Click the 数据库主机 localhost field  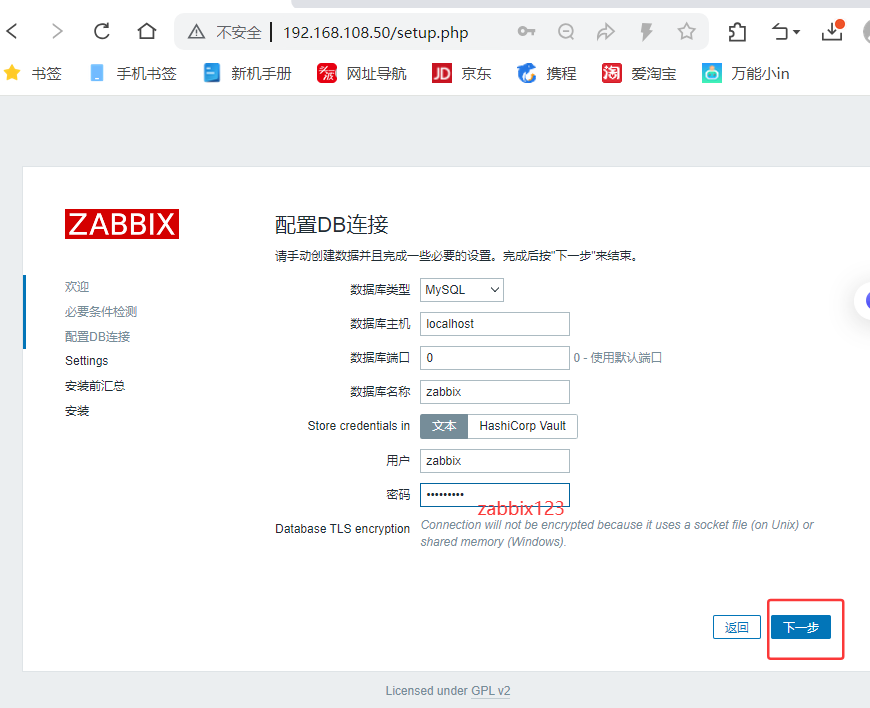[494, 324]
